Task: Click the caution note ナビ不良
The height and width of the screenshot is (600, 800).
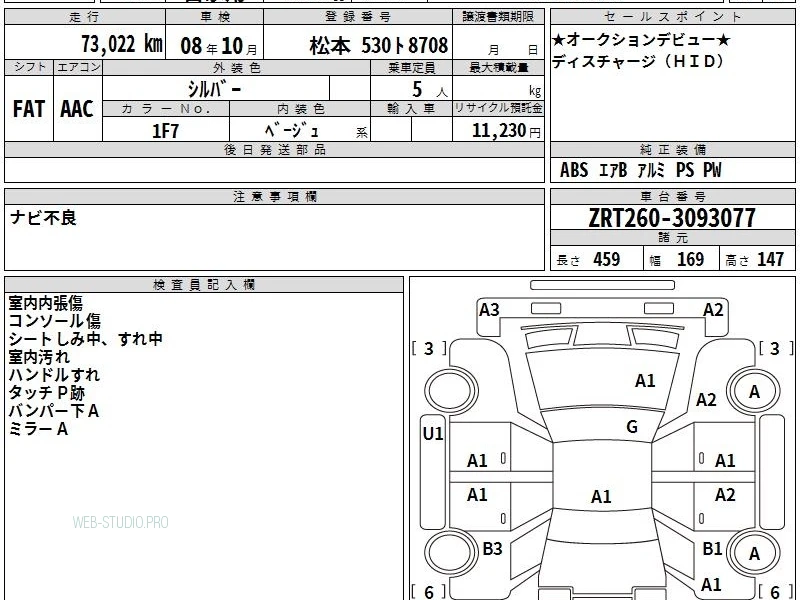Action: [x=43, y=218]
